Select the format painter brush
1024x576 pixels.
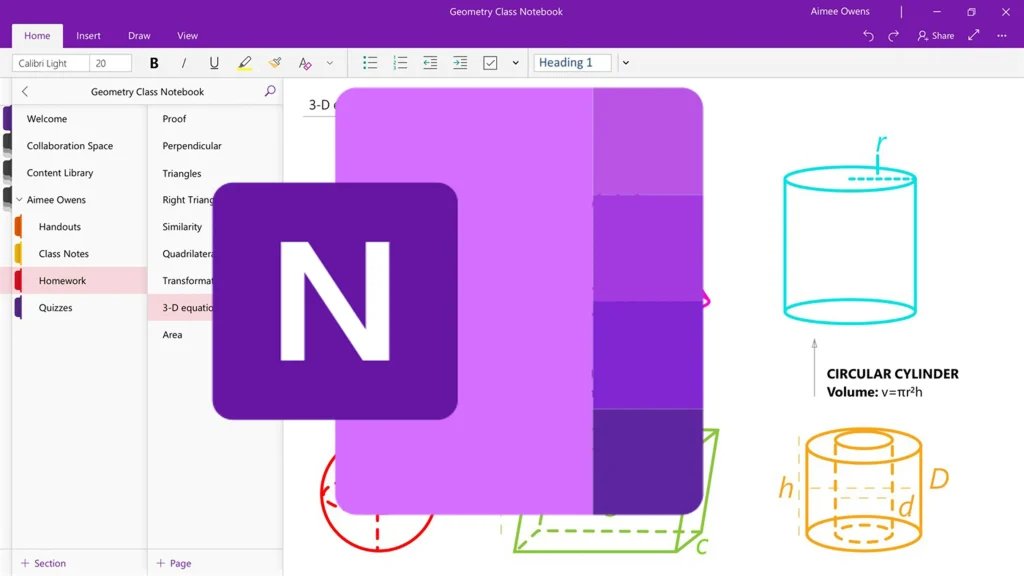pyautogui.click(x=275, y=63)
